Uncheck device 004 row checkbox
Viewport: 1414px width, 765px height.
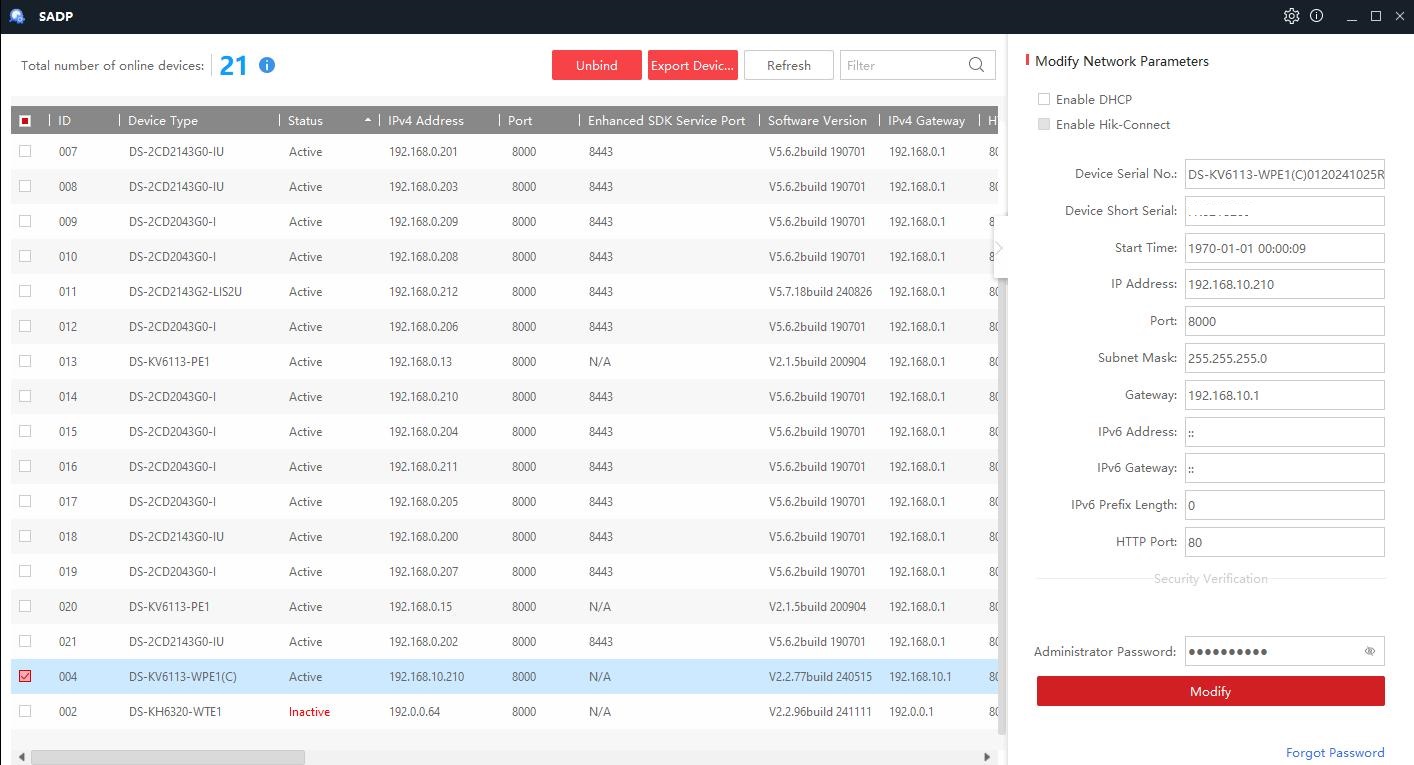[25, 676]
